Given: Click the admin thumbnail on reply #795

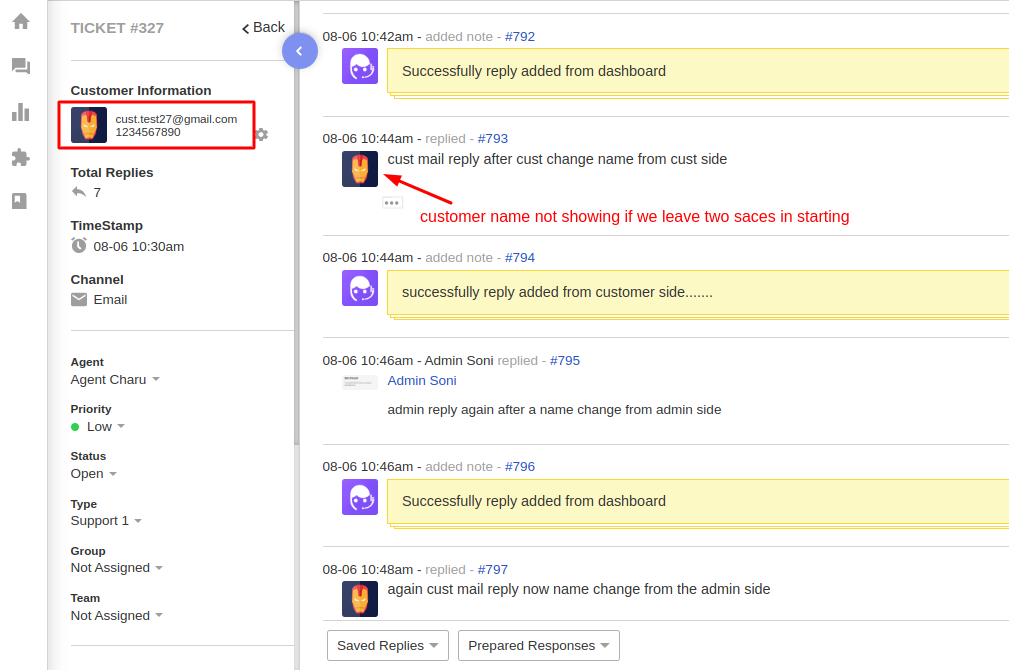Looking at the screenshot, I should coord(360,382).
